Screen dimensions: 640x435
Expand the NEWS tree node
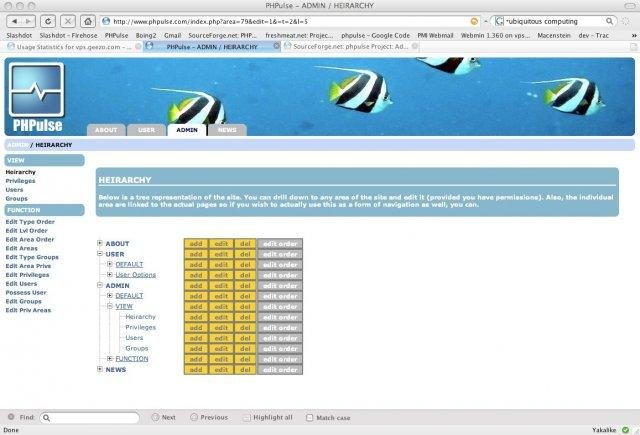coord(100,369)
